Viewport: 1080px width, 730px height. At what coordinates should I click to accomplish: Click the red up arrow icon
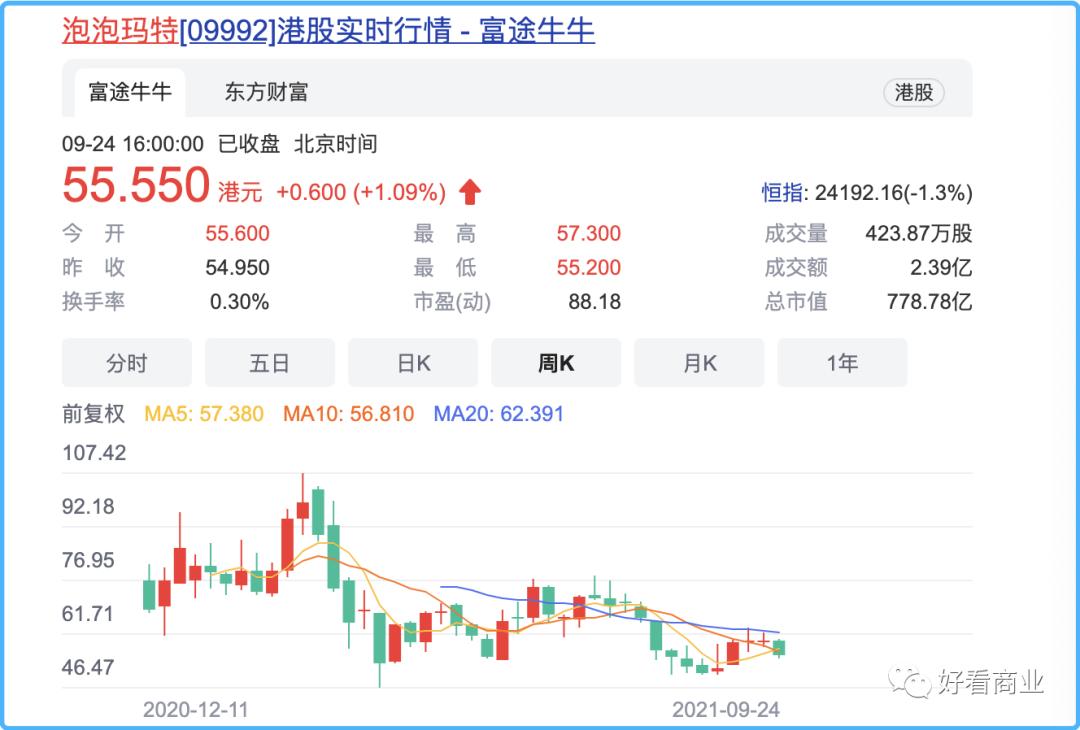click(470, 191)
